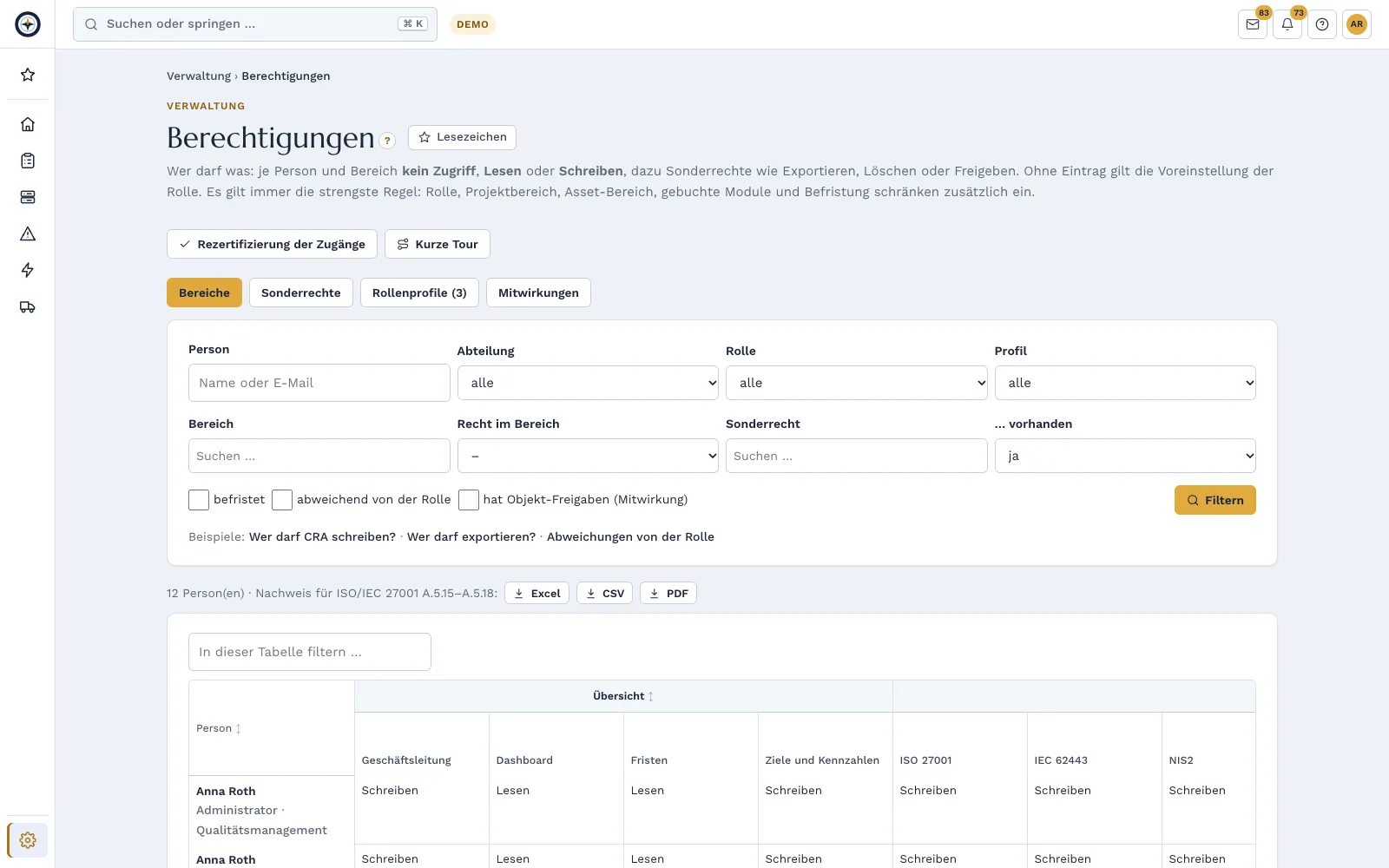Open AR user avatar menu
1389x868 pixels.
1357,24
